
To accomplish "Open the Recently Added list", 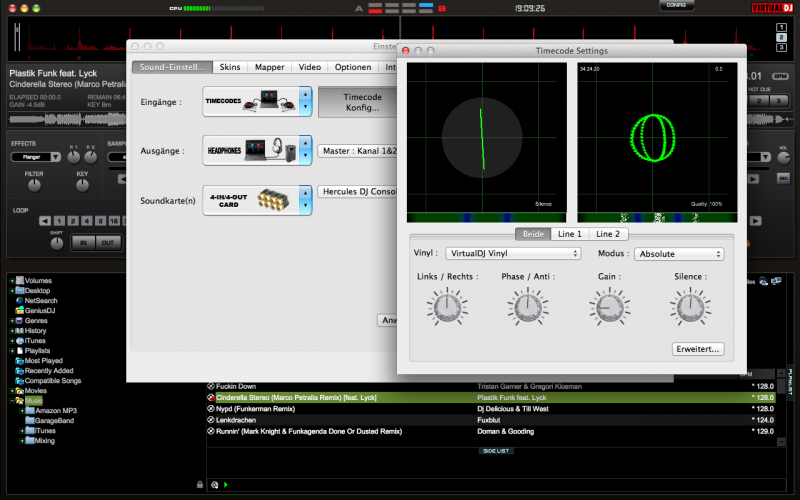I will click(x=44, y=371).
